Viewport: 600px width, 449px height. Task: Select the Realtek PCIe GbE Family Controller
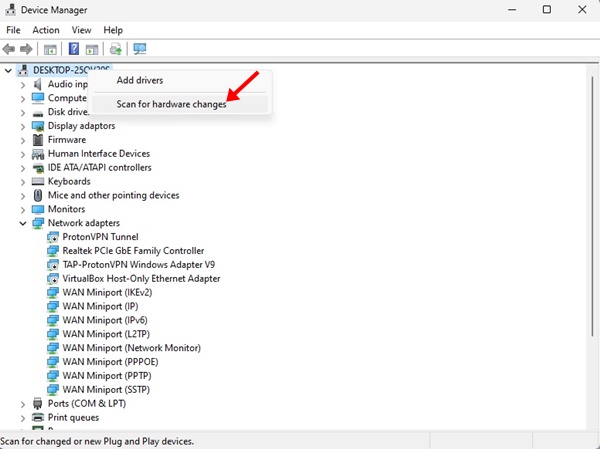[133, 251]
